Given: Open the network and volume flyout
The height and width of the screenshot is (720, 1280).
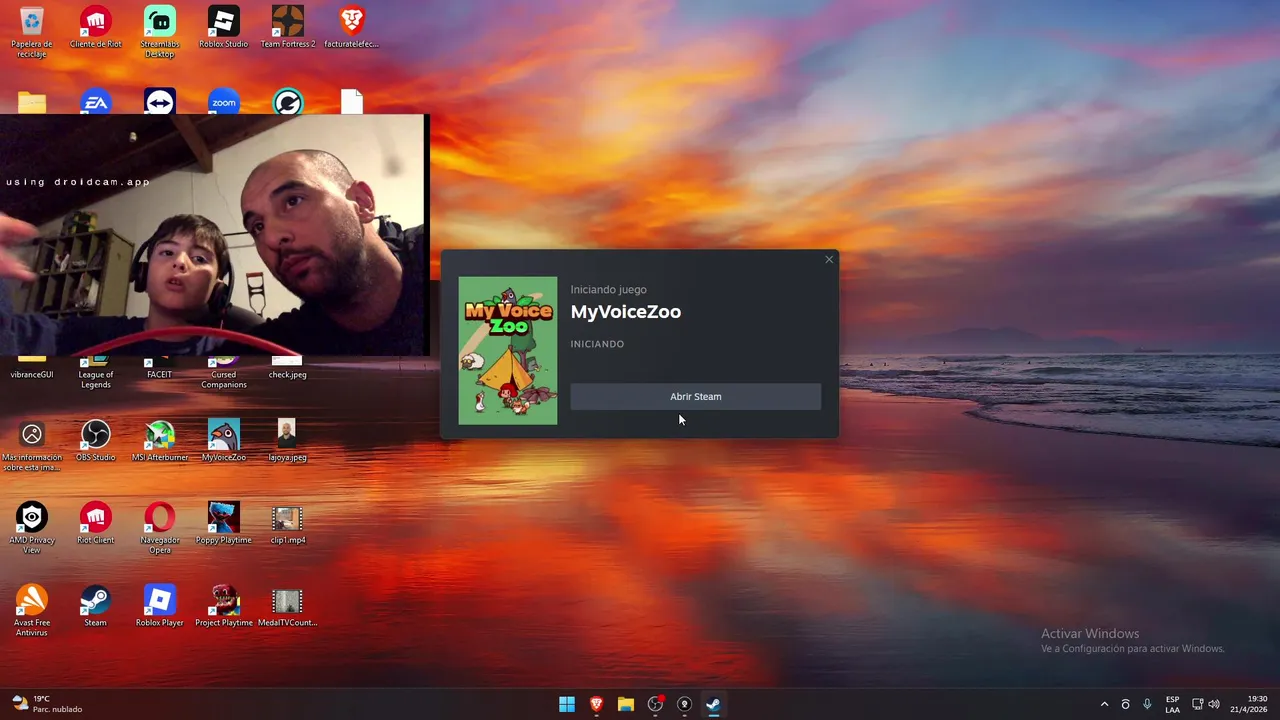Looking at the screenshot, I should pyautogui.click(x=1205, y=704).
